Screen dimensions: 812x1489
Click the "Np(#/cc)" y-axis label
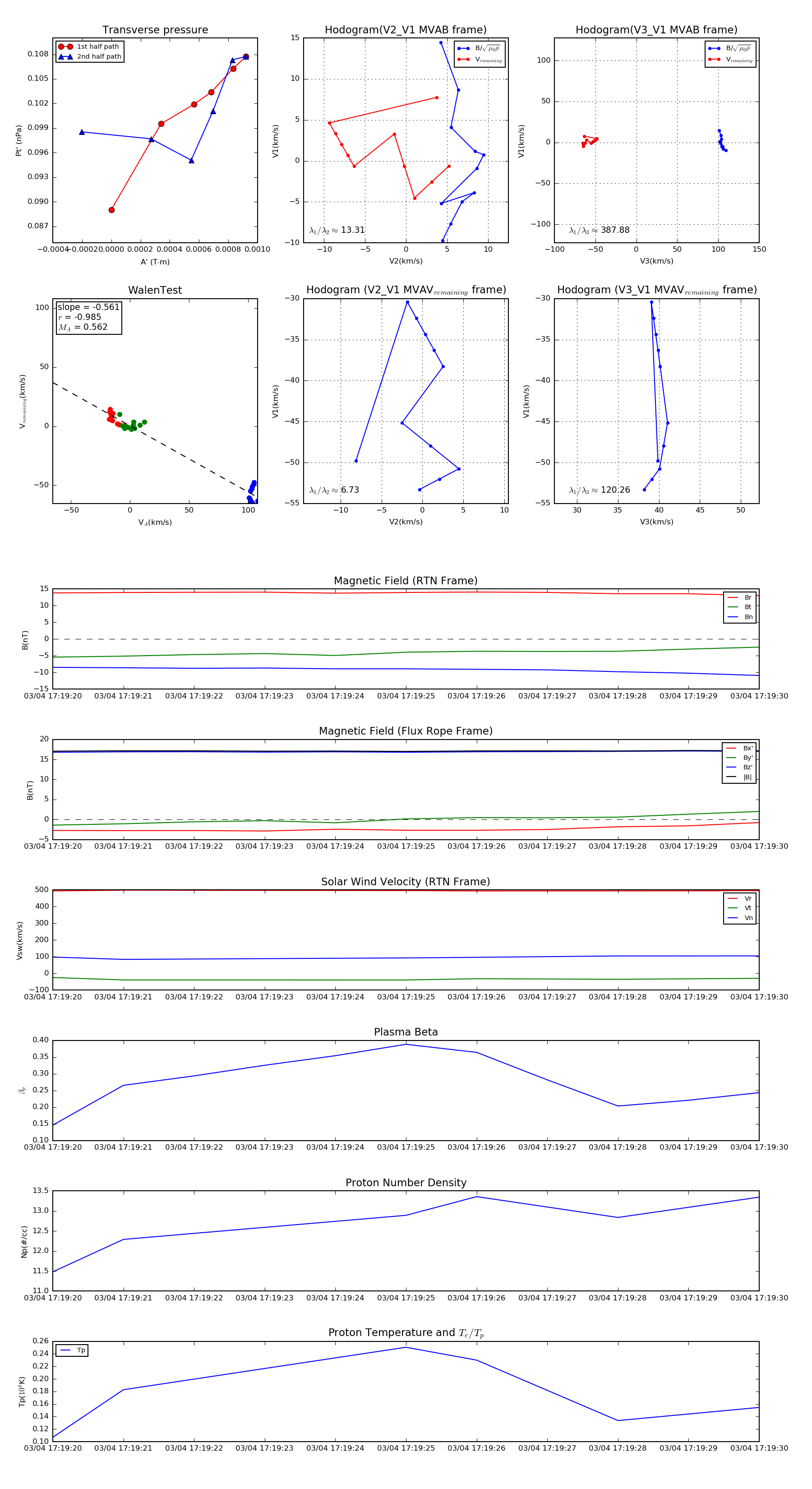pos(24,1242)
